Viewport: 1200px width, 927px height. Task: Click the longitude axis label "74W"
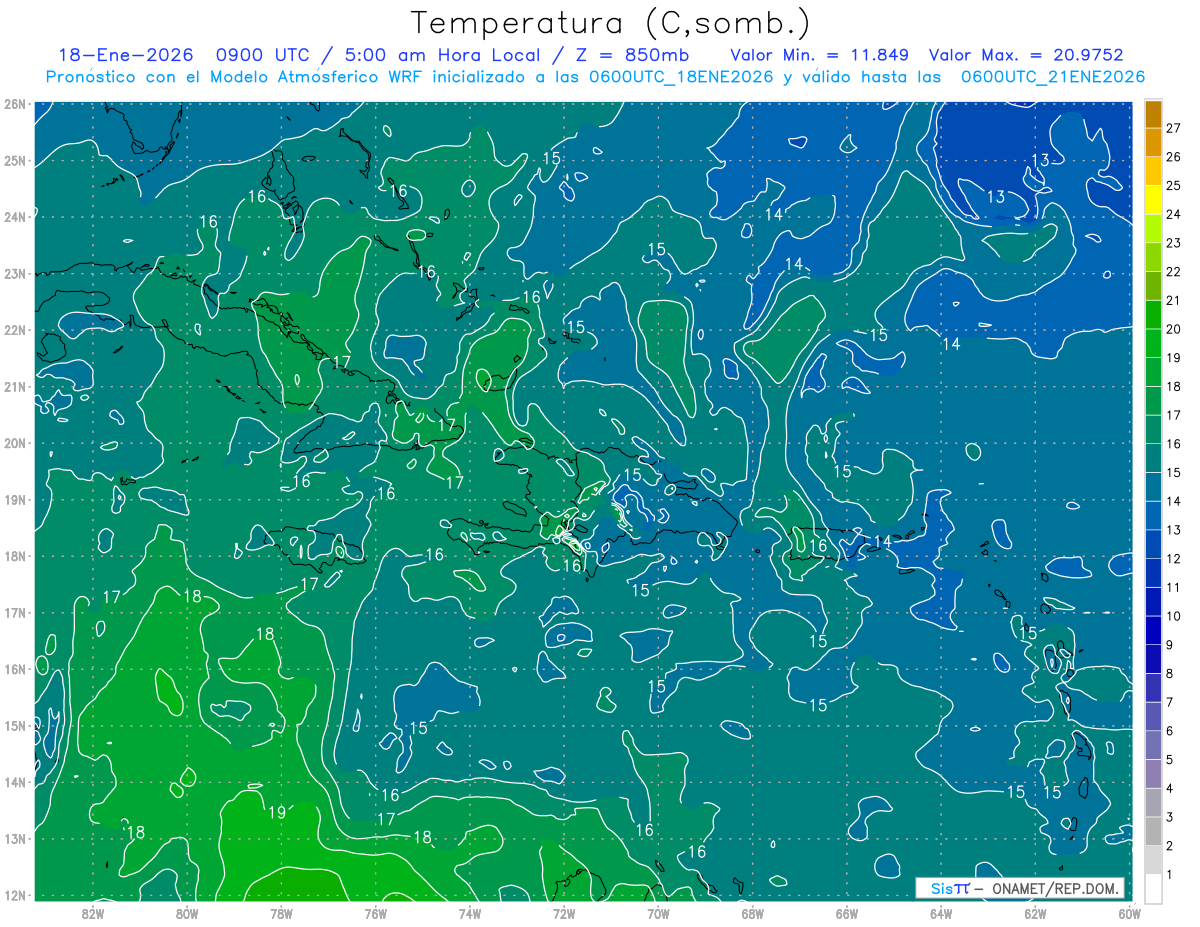tap(469, 913)
